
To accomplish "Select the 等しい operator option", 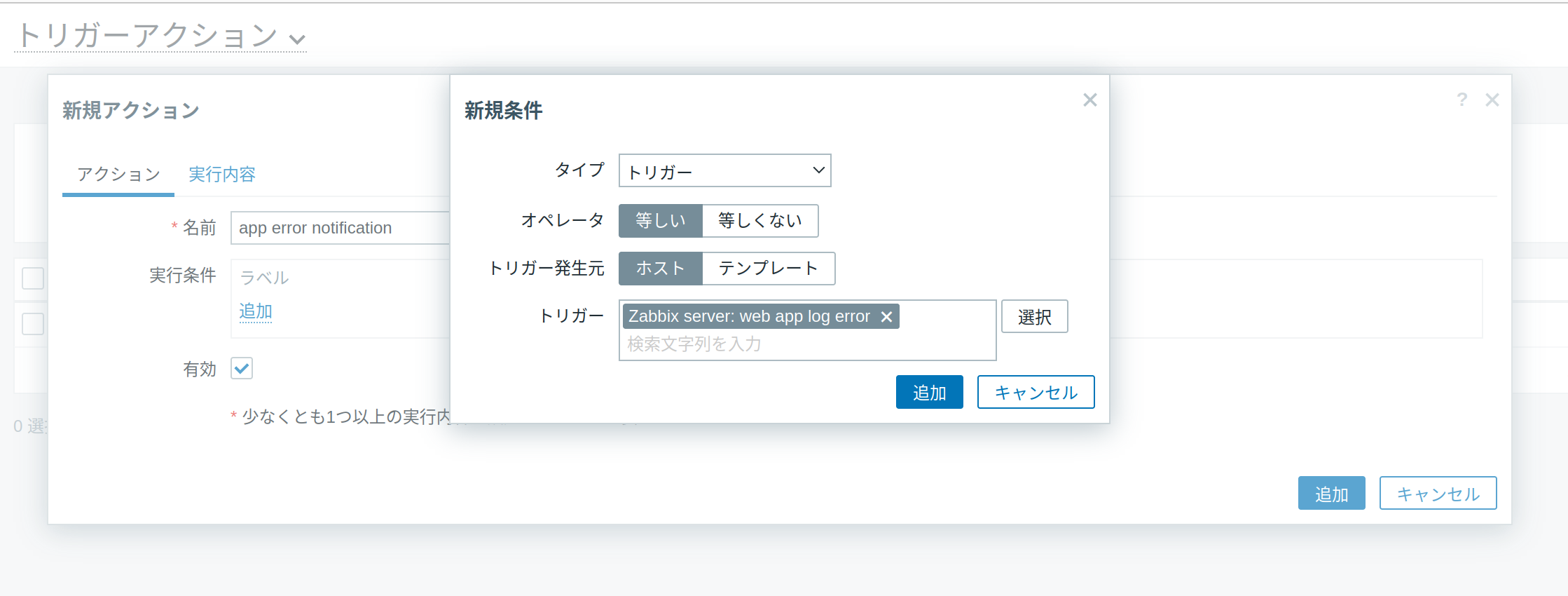I will [x=660, y=221].
